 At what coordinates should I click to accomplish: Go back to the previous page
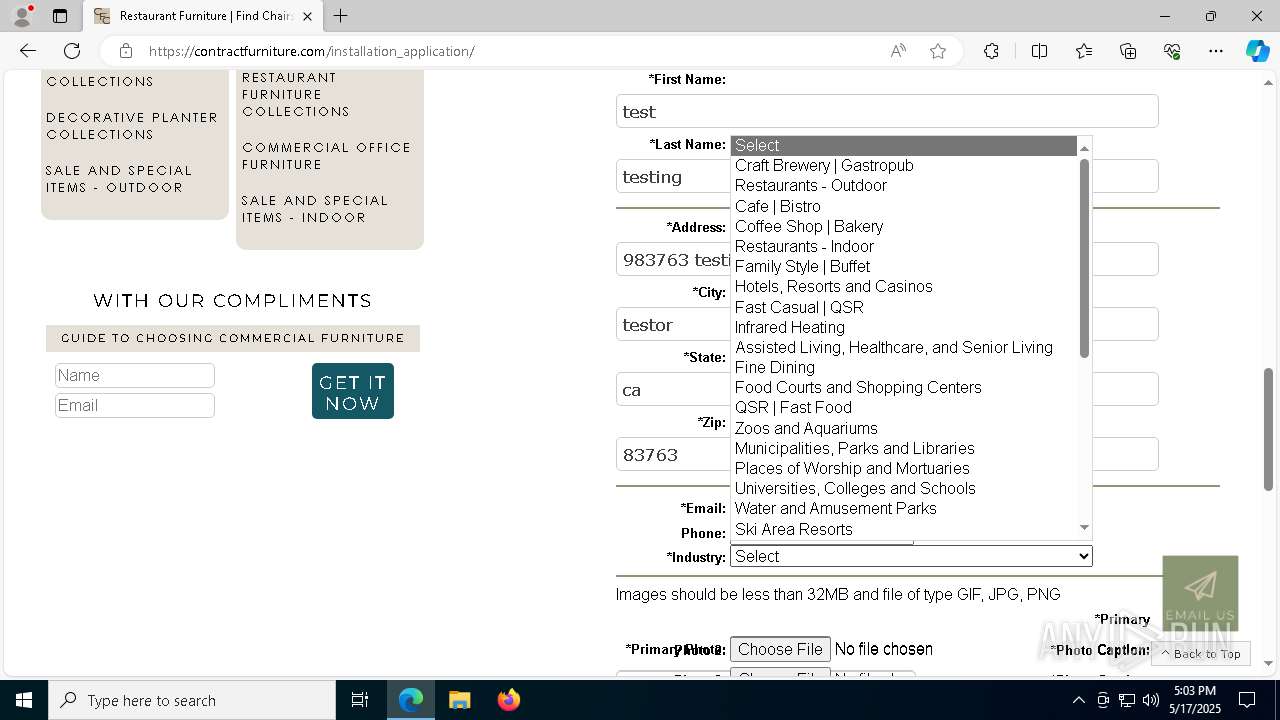coord(28,51)
